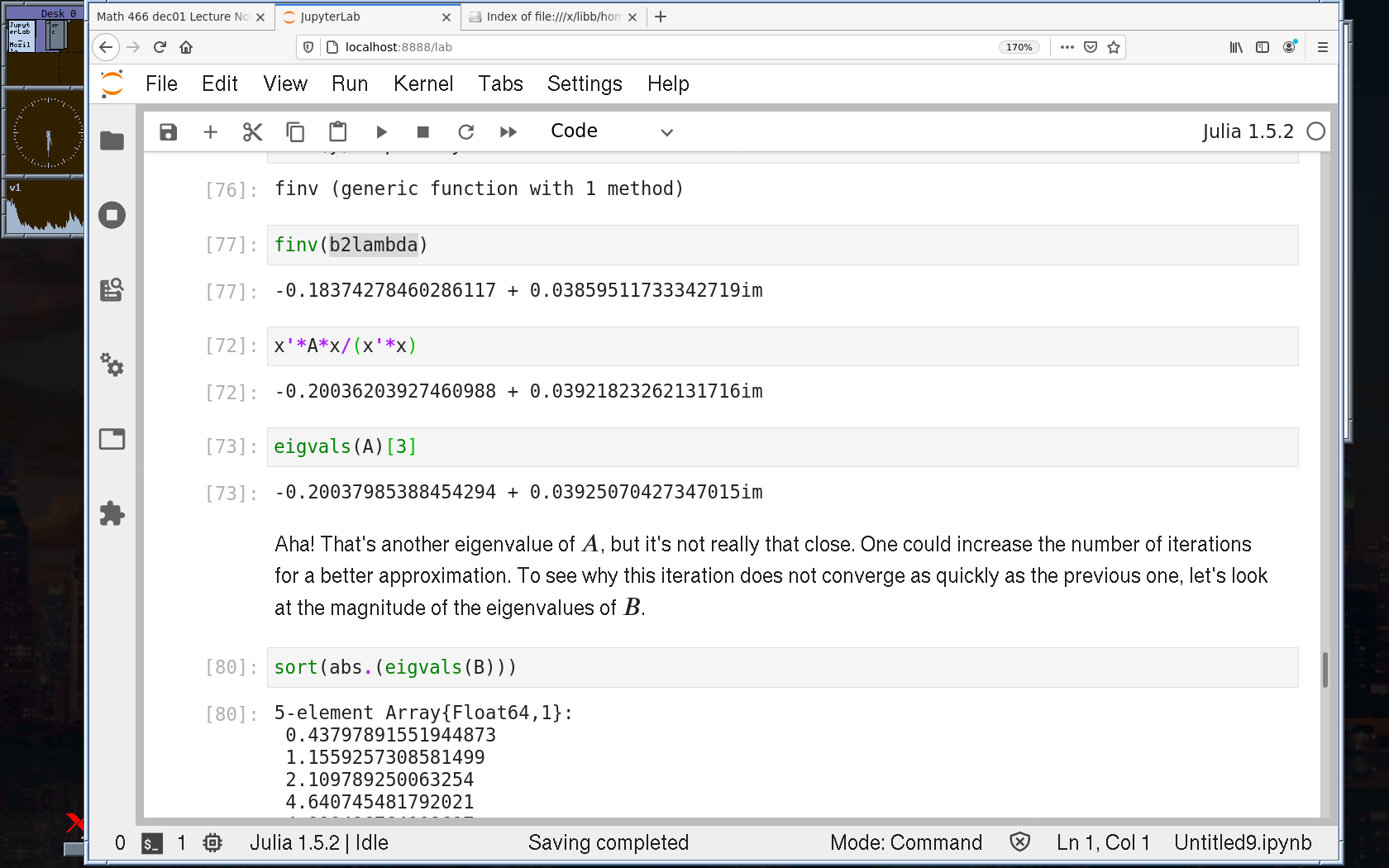Open the Kernel menu

tap(423, 83)
